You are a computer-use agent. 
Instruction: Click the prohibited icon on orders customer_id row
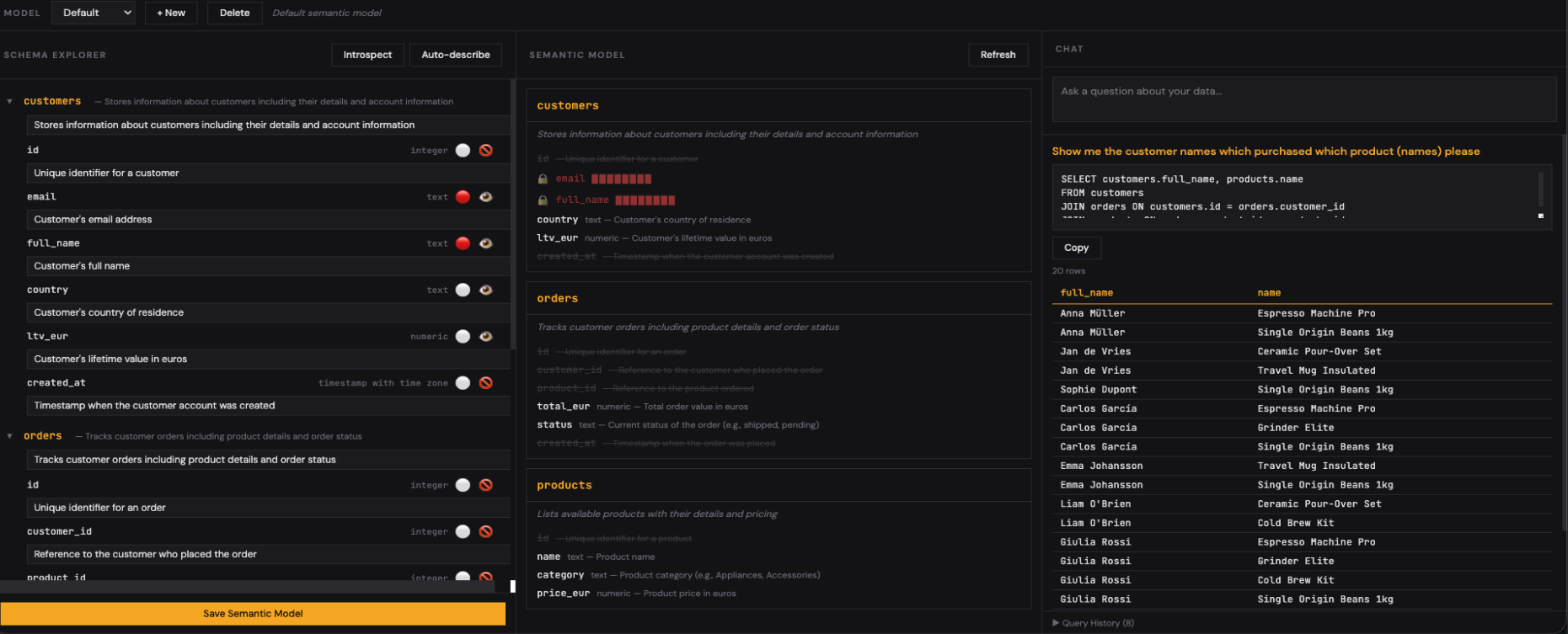pyautogui.click(x=486, y=532)
